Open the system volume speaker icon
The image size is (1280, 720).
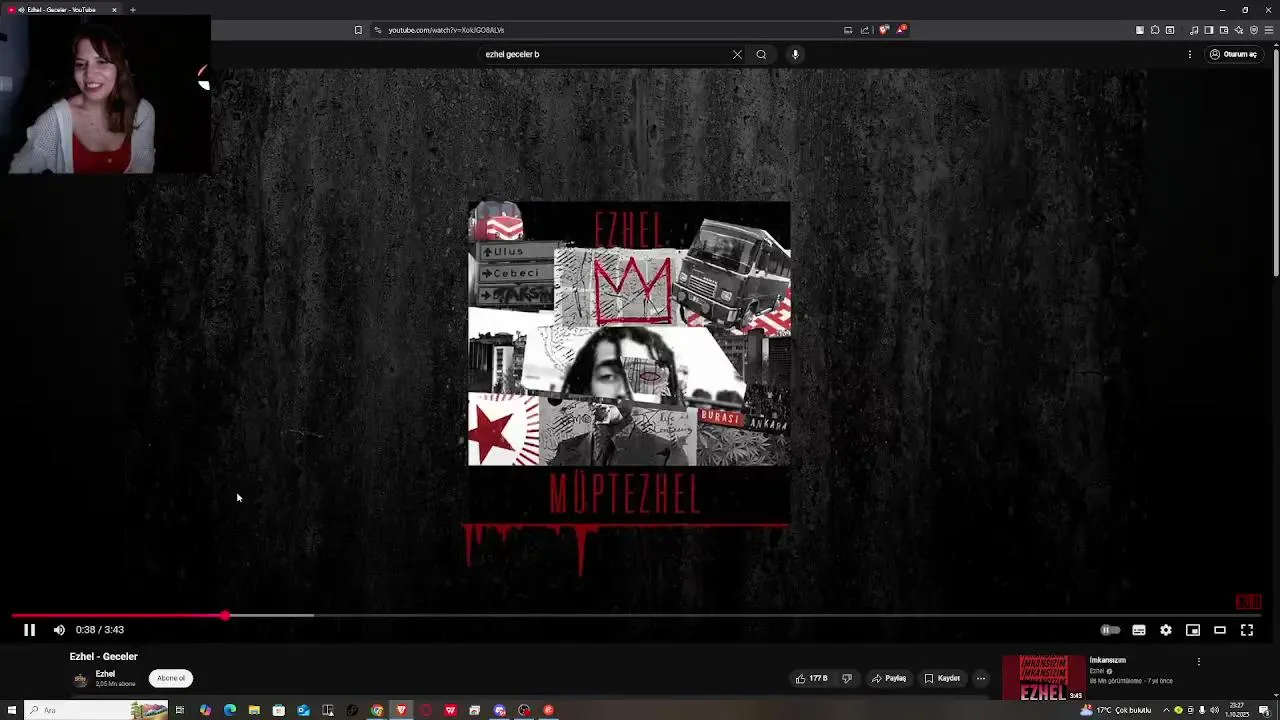point(1215,710)
